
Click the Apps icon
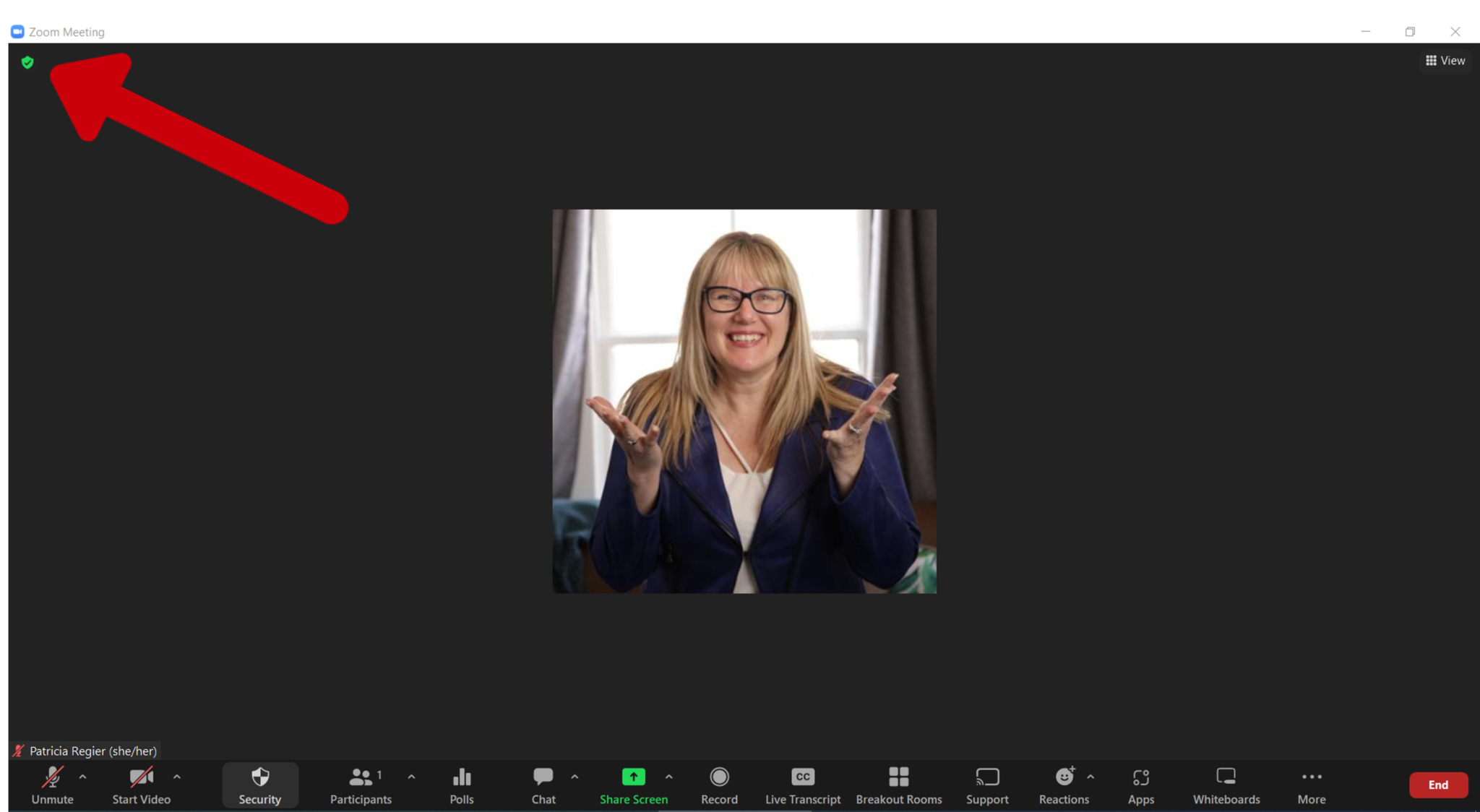pyautogui.click(x=1140, y=785)
